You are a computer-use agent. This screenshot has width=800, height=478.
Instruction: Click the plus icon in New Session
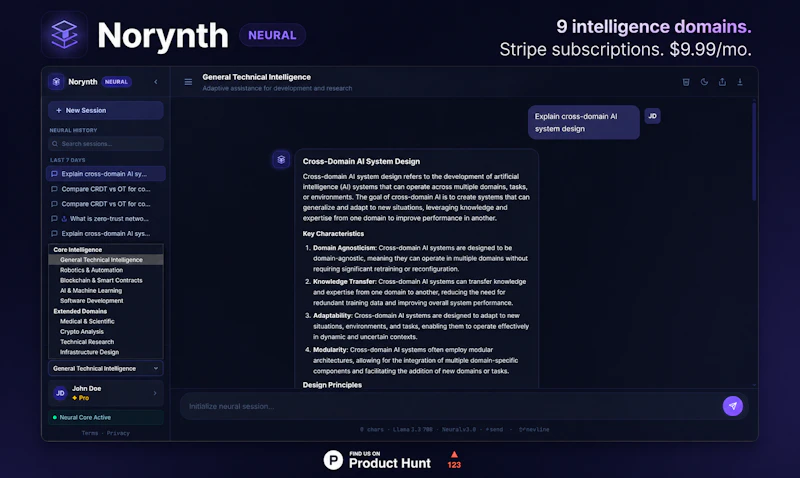59,110
